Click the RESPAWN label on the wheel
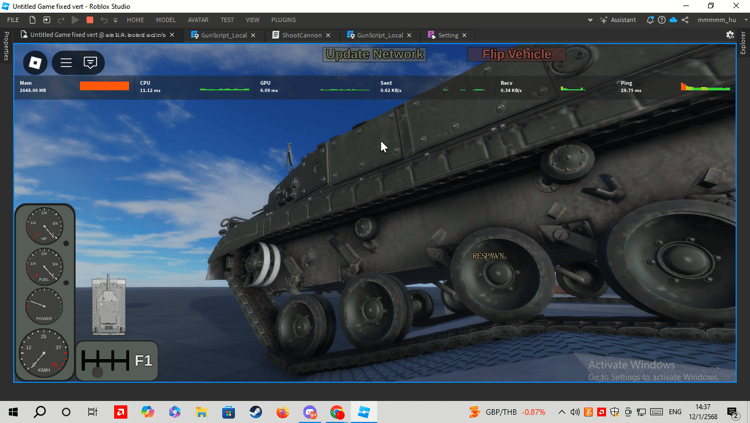Viewport: 750px width, 423px height. coord(489,256)
